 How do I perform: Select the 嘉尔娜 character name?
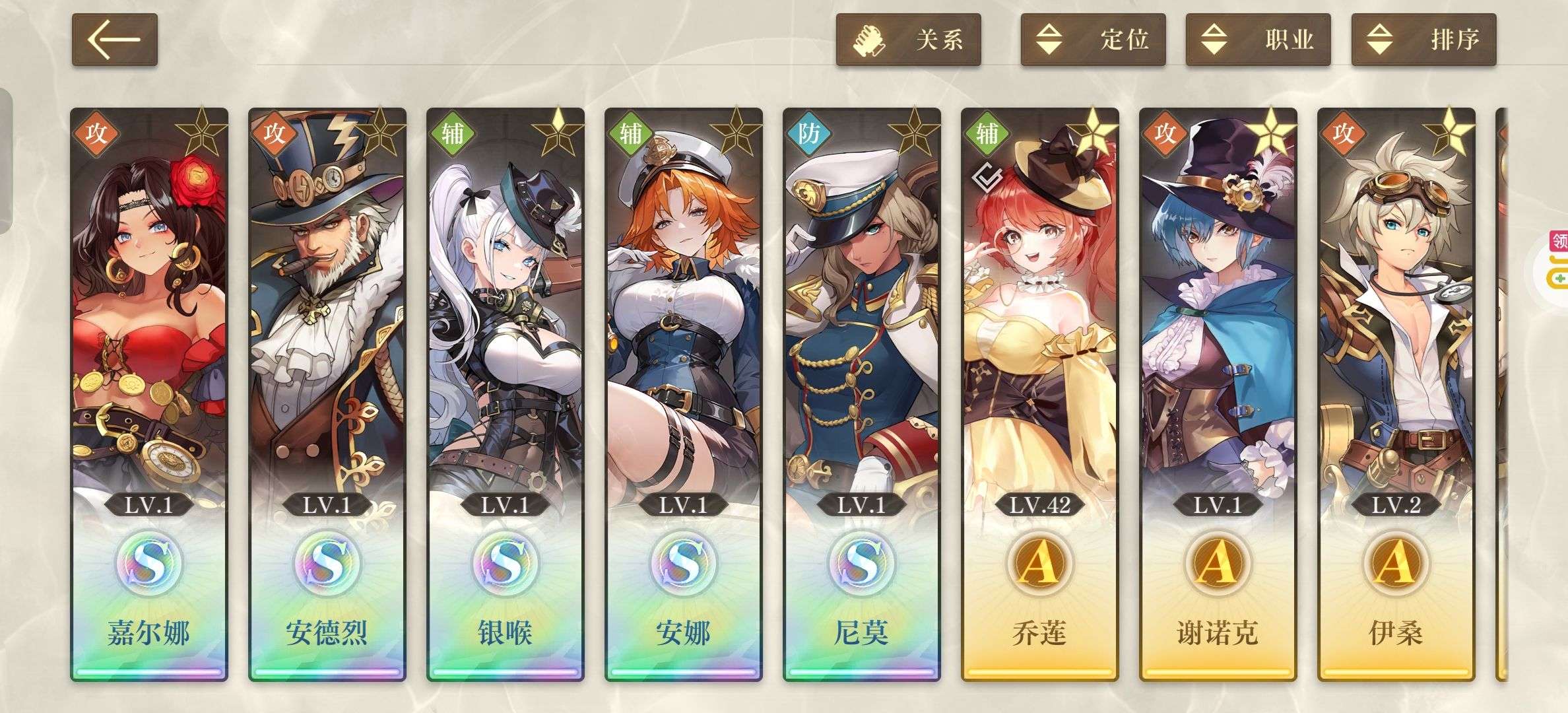tap(149, 632)
